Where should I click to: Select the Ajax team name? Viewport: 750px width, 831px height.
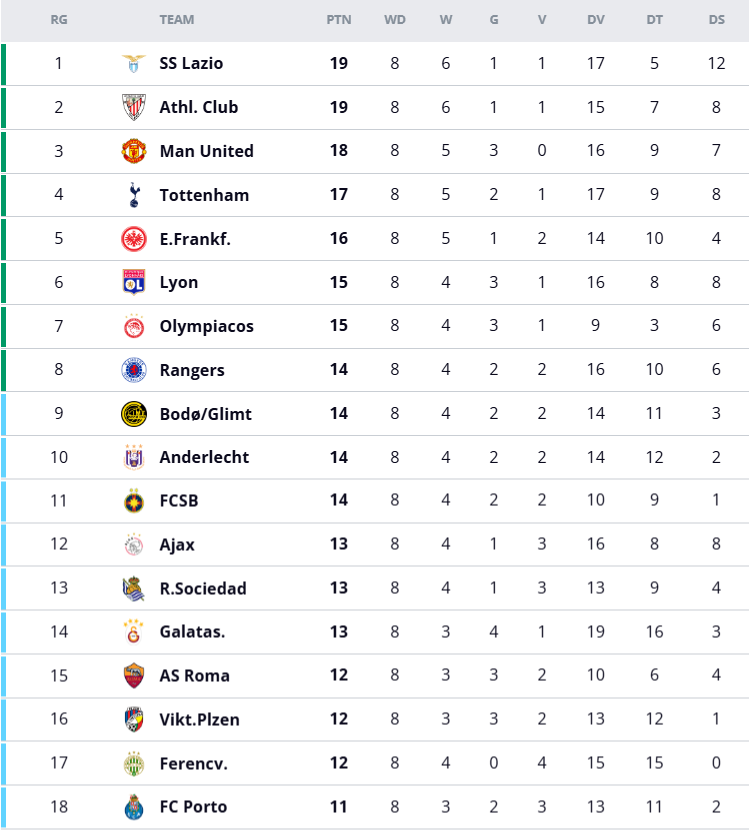[x=177, y=545]
